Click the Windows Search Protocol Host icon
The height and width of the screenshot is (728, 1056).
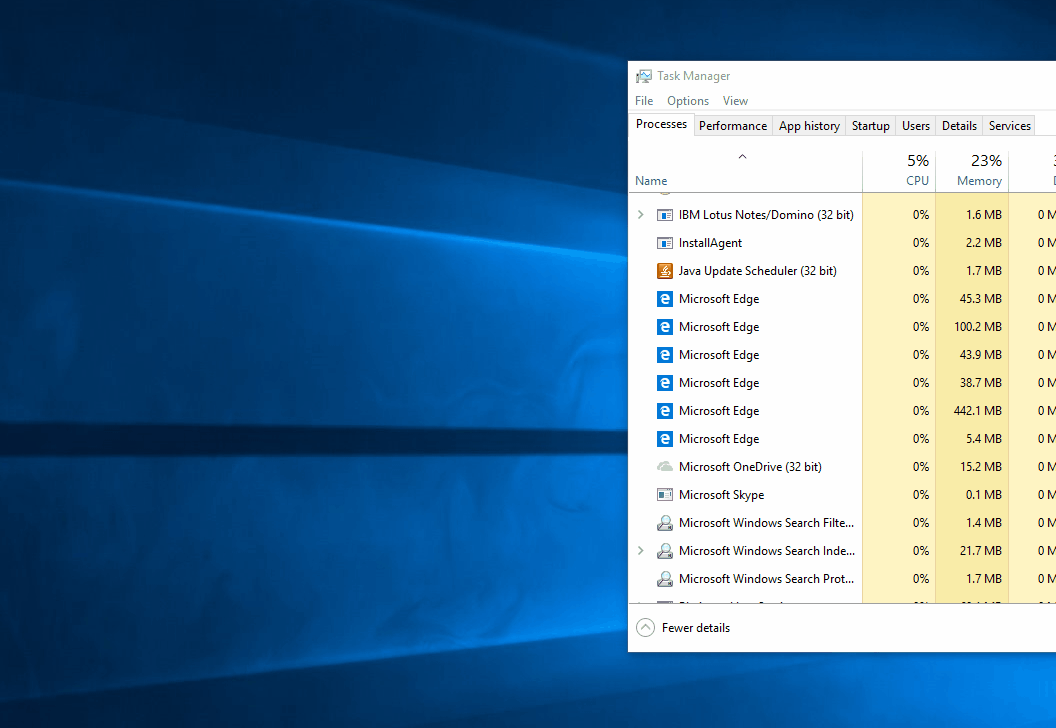click(665, 579)
